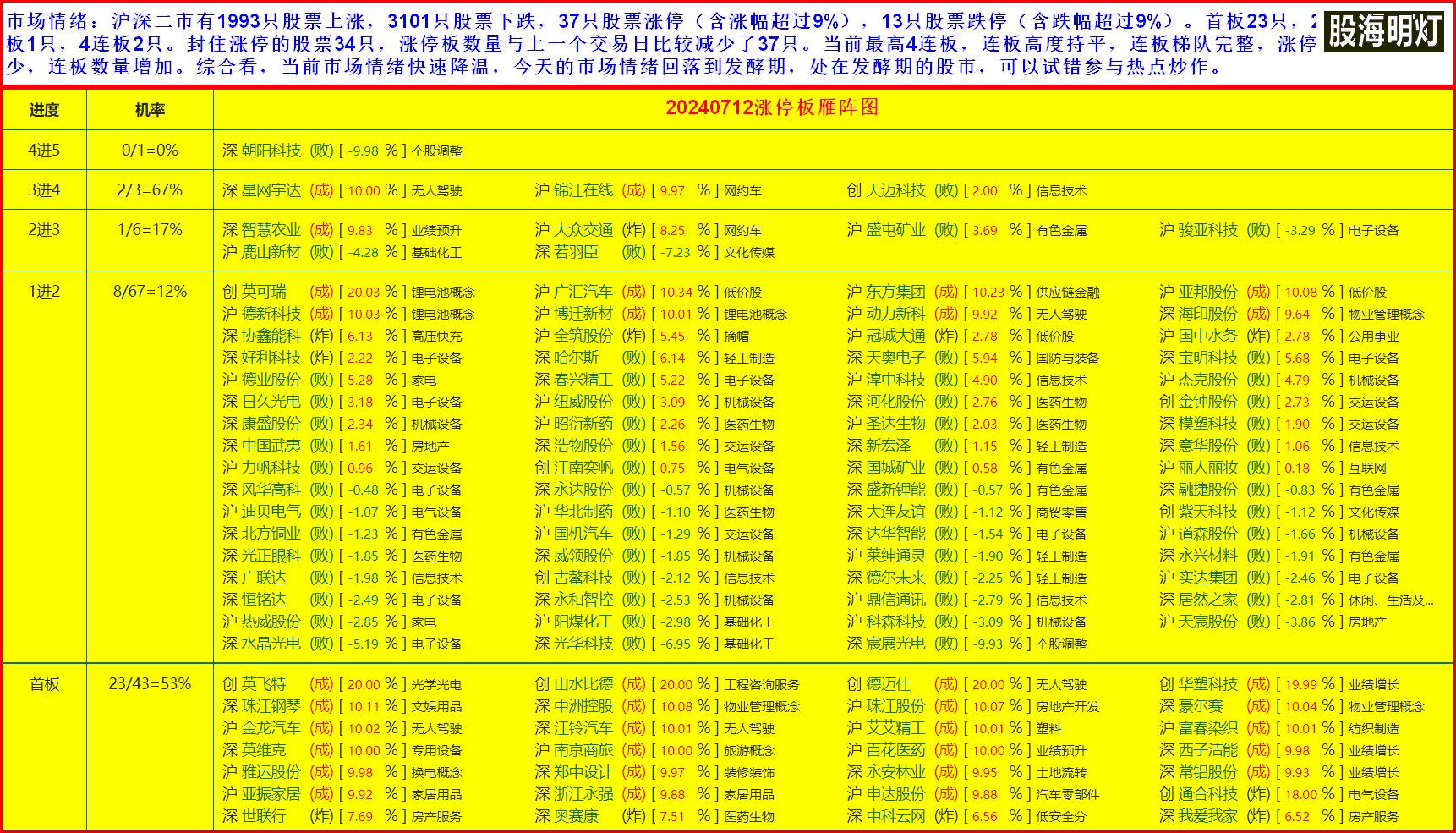Click the 3进4 stage cell
The width and height of the screenshot is (1456, 833).
point(44,190)
